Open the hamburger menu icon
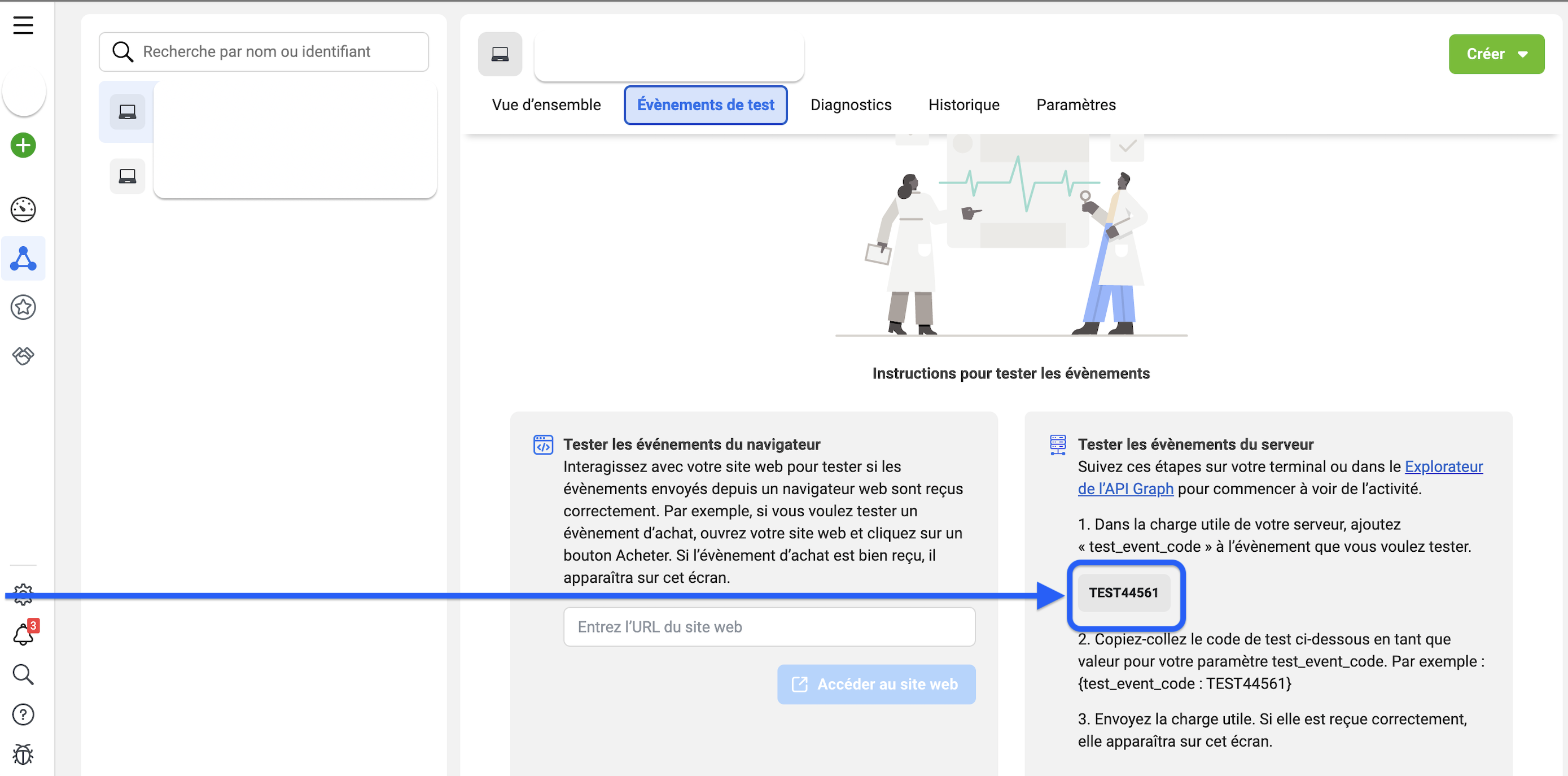Screen dimensions: 1568x776 (23, 25)
